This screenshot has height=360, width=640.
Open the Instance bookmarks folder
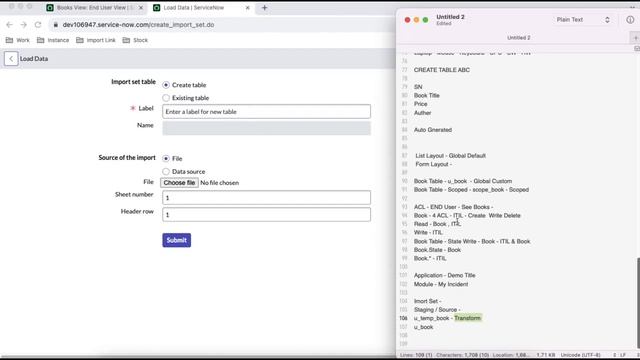(x=53, y=40)
